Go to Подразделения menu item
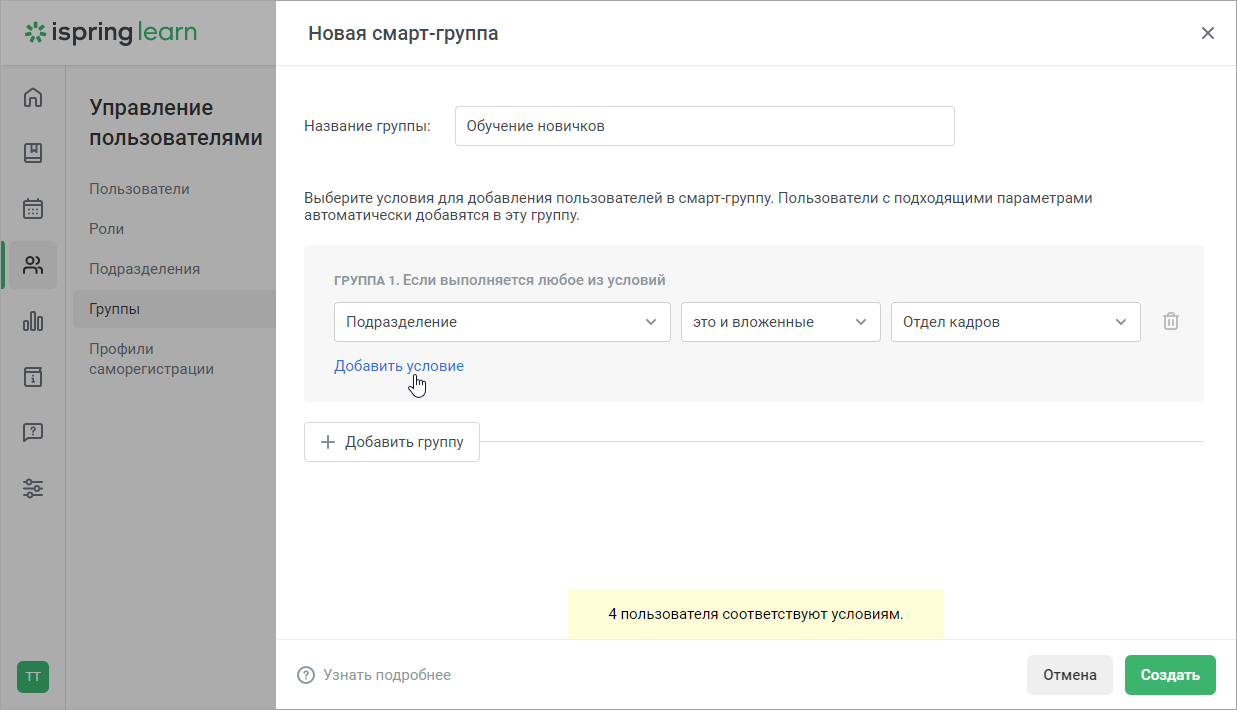The height and width of the screenshot is (710, 1237). 144,269
